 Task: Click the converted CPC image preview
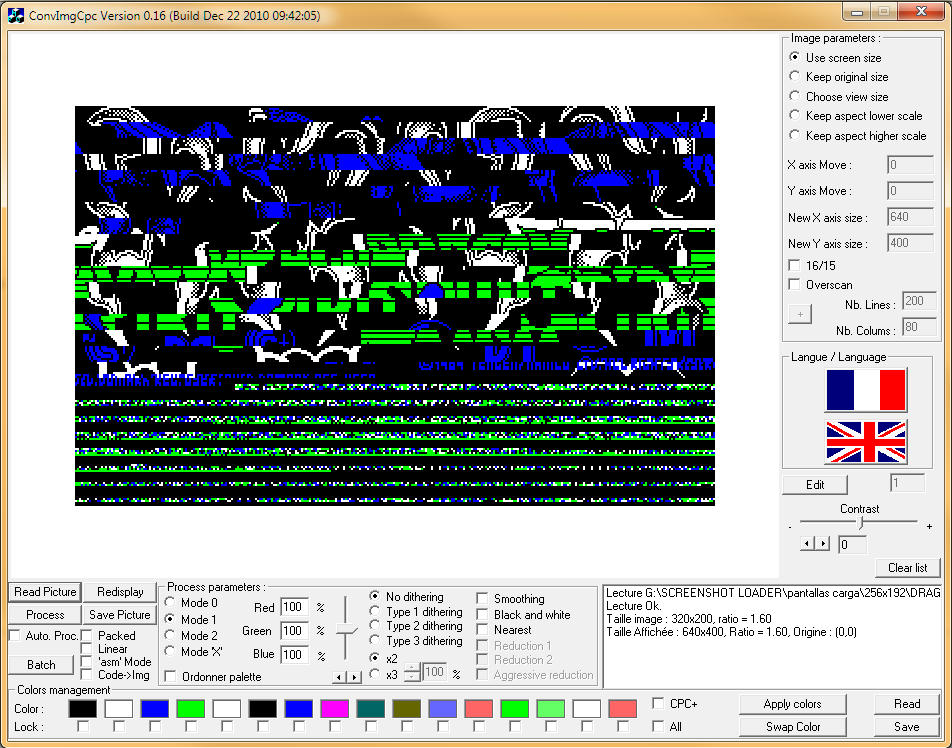pyautogui.click(x=395, y=305)
